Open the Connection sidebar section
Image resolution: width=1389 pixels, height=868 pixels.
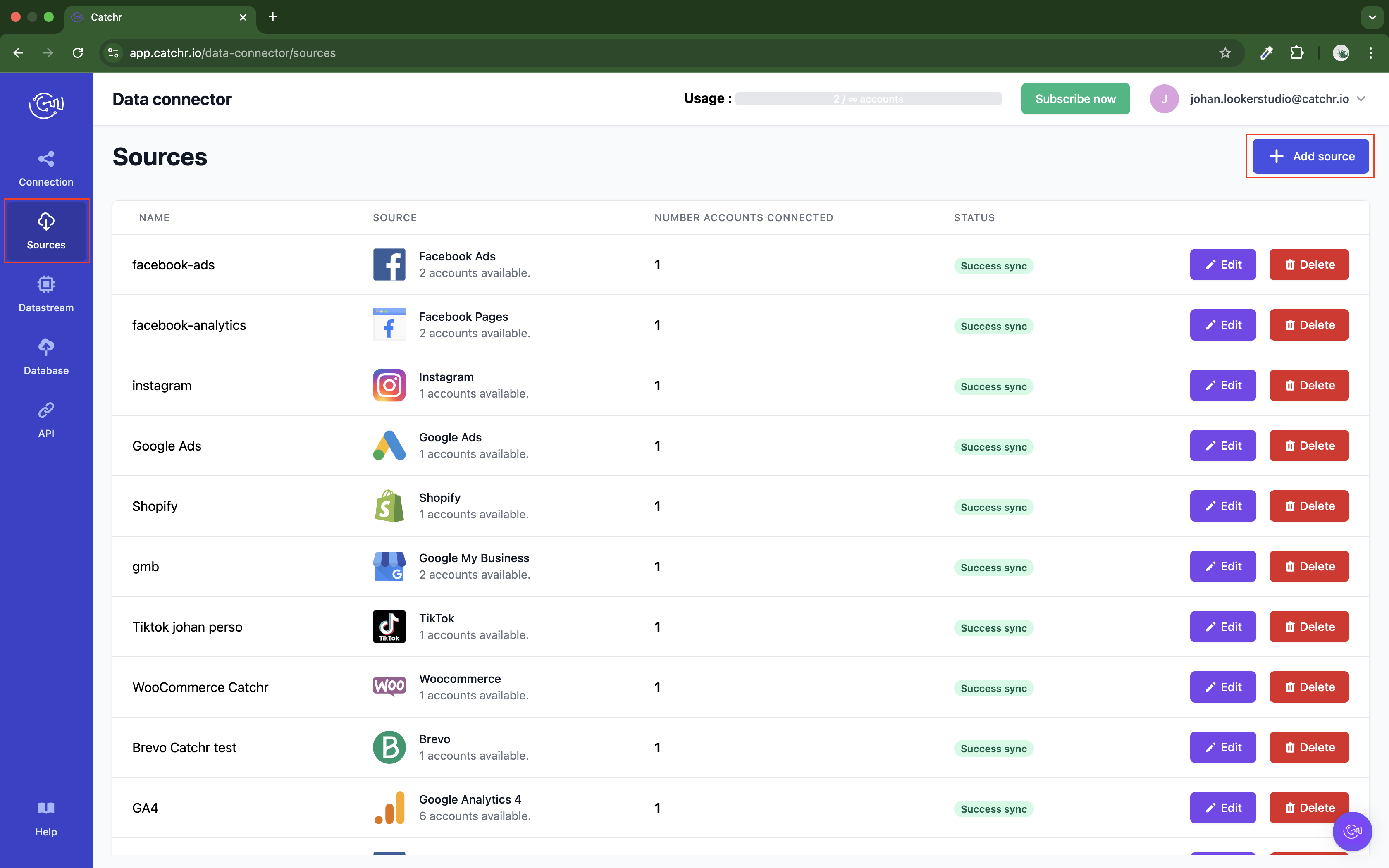[46, 169]
